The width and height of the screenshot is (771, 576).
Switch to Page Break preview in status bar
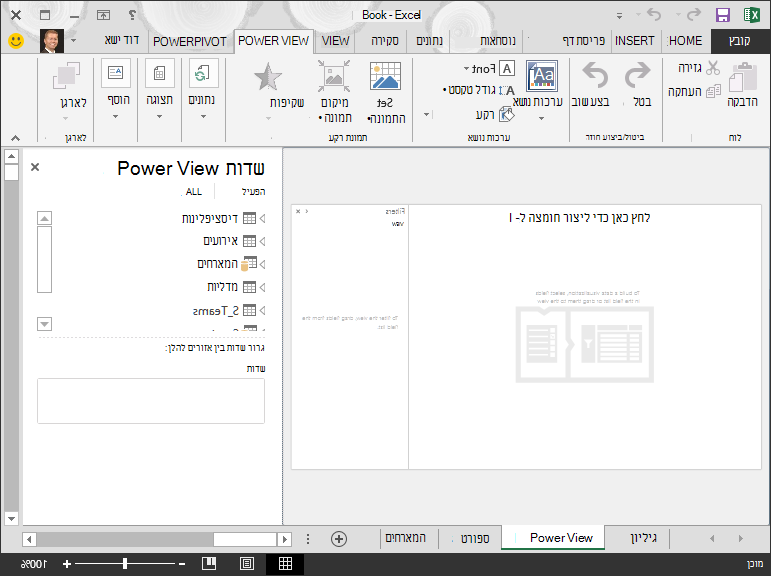(208, 564)
